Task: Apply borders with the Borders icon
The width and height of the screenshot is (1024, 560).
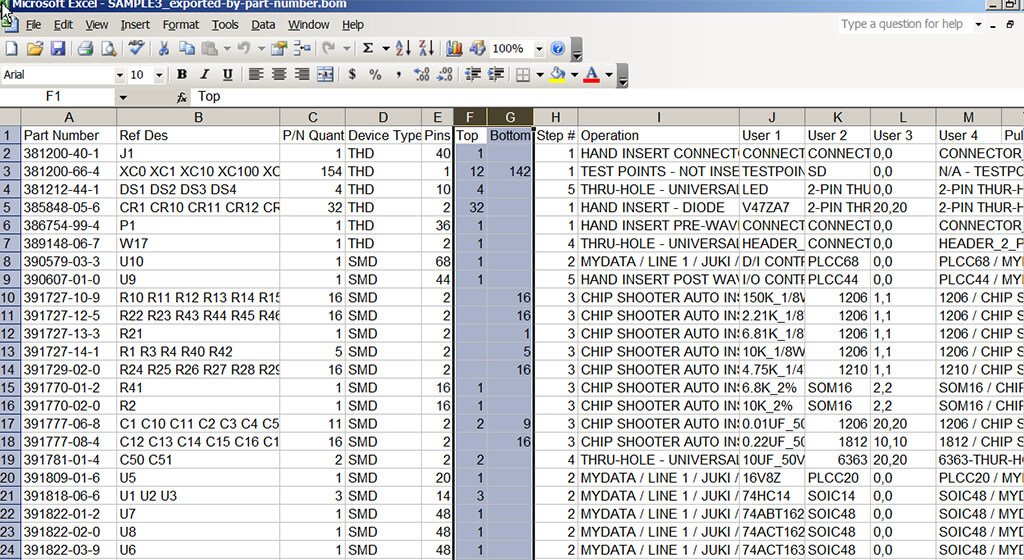Action: (x=523, y=74)
